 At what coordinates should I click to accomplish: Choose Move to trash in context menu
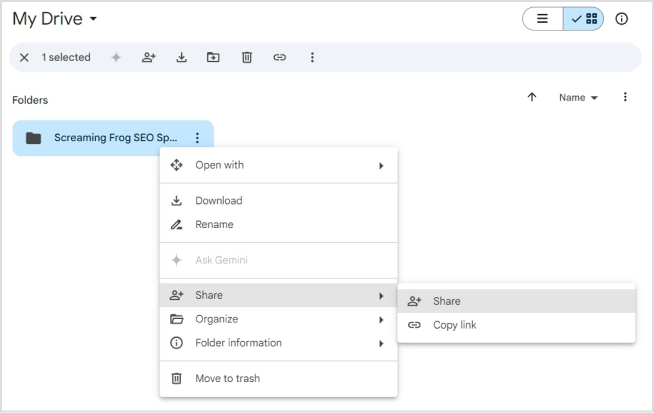pos(278,378)
